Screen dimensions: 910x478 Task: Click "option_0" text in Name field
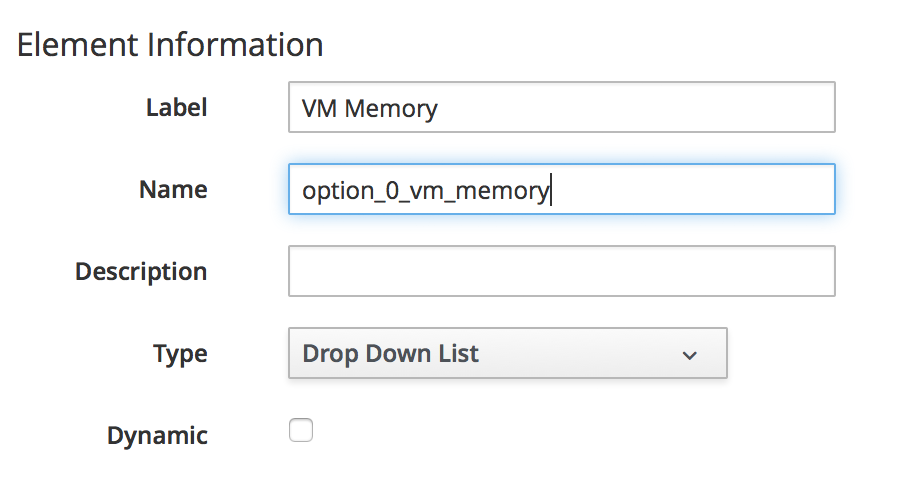338,190
